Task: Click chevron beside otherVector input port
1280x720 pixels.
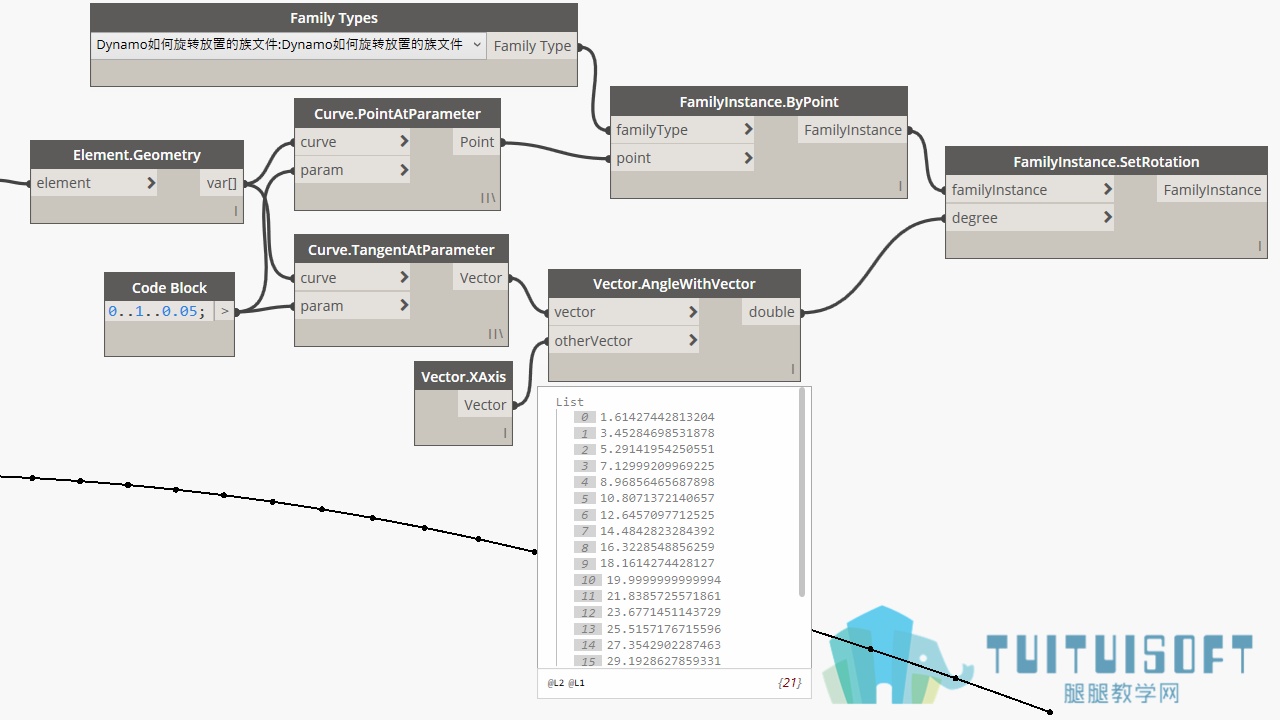Action: tap(693, 341)
